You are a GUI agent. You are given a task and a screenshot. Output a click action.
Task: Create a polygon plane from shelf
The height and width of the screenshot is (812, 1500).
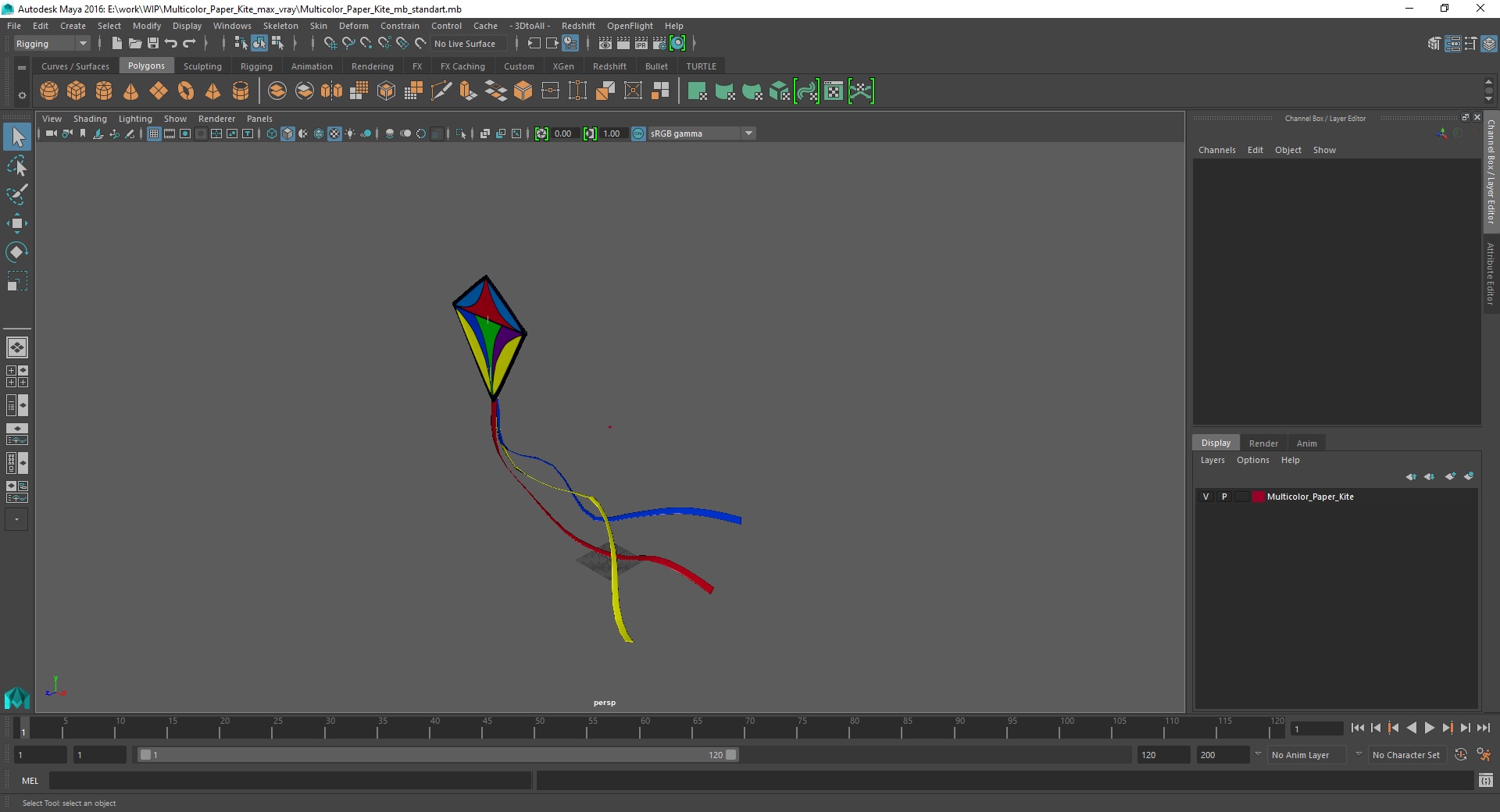[159, 91]
